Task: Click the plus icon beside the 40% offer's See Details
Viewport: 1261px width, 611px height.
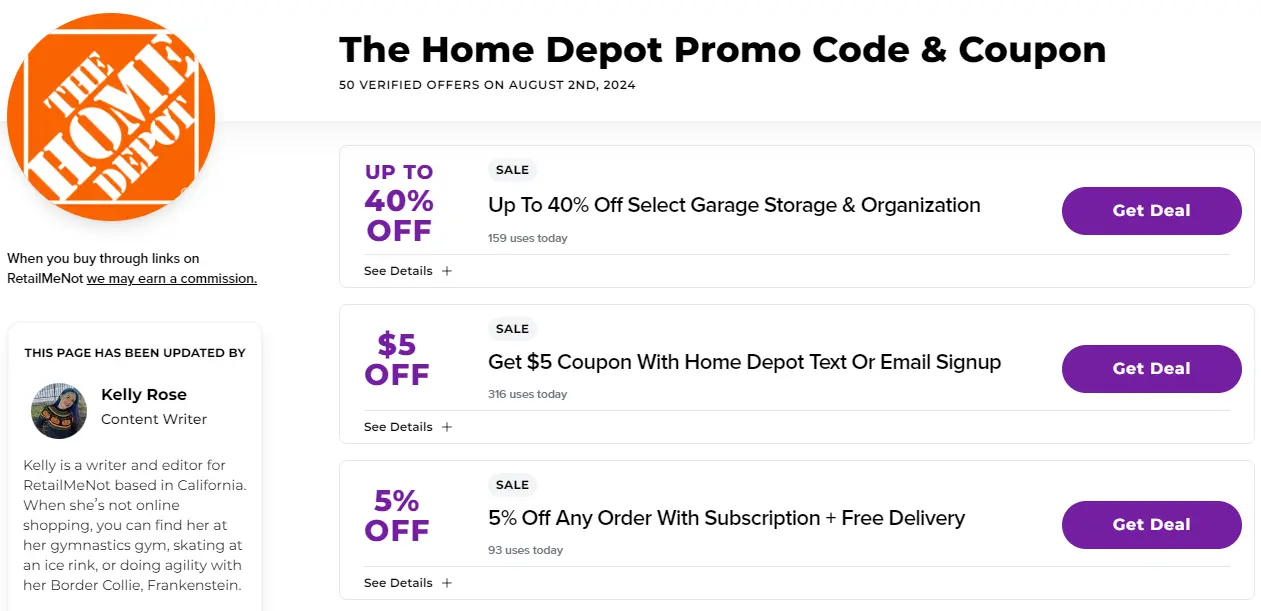Action: (447, 271)
